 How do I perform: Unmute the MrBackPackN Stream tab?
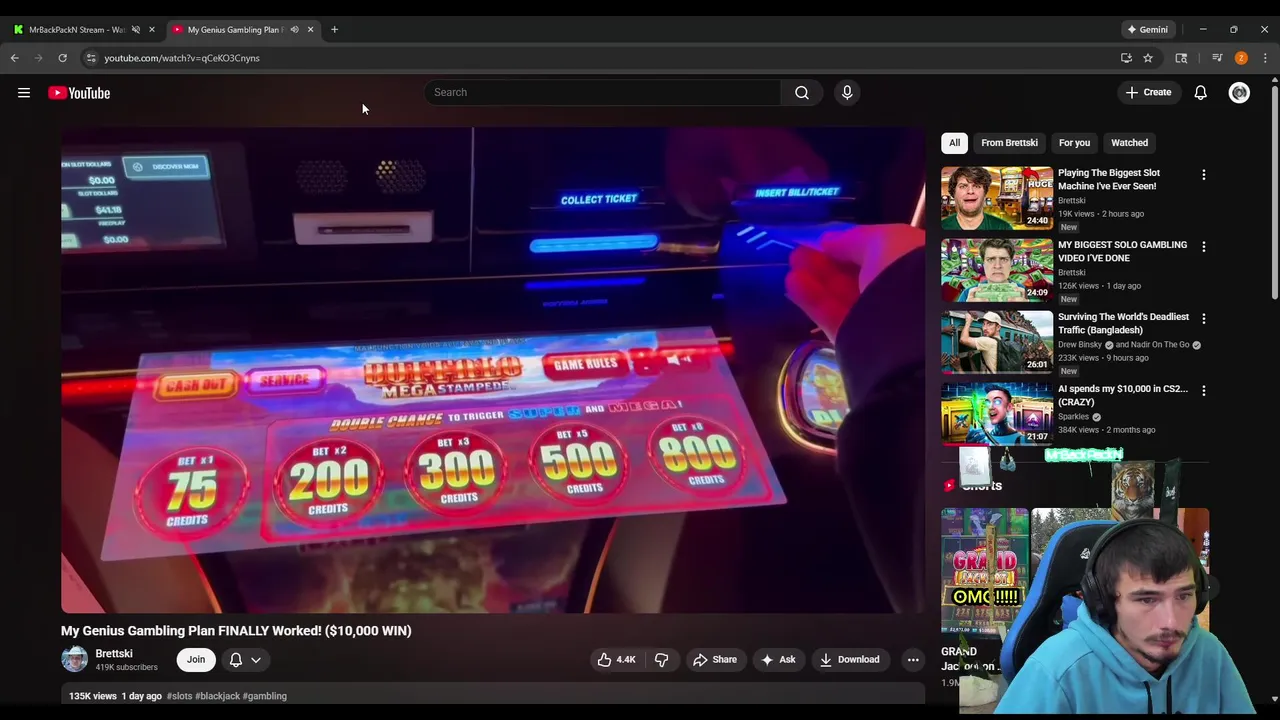pyautogui.click(x=135, y=29)
